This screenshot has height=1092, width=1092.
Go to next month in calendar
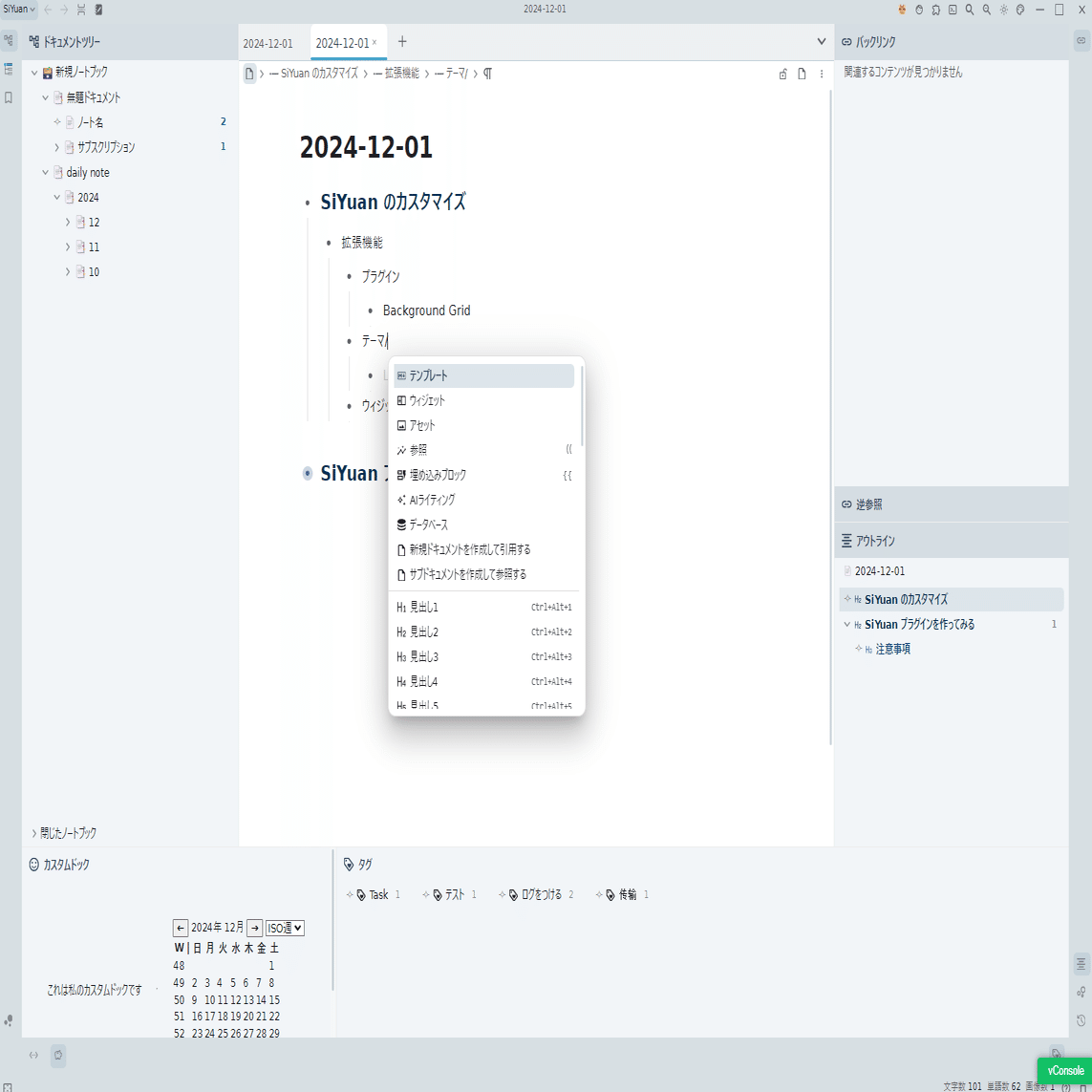tap(255, 929)
